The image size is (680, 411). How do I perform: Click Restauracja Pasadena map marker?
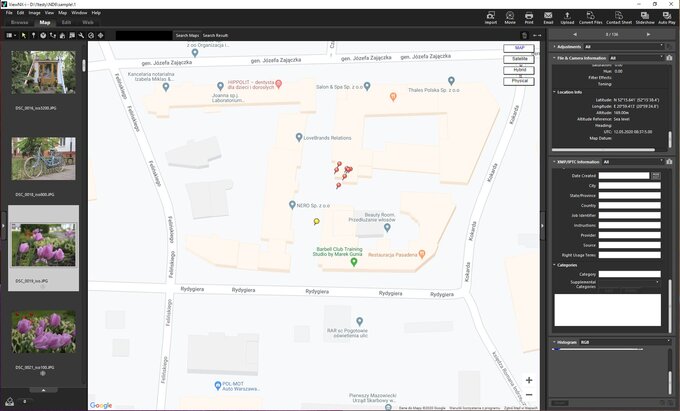point(422,254)
